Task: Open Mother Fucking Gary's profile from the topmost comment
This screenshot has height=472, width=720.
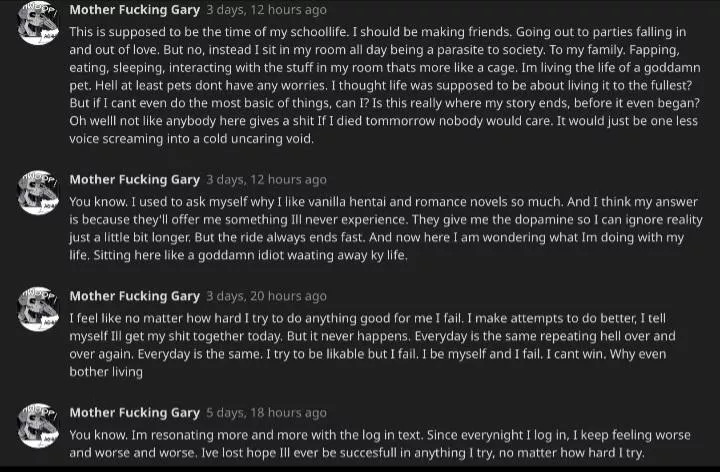Action: pos(134,11)
